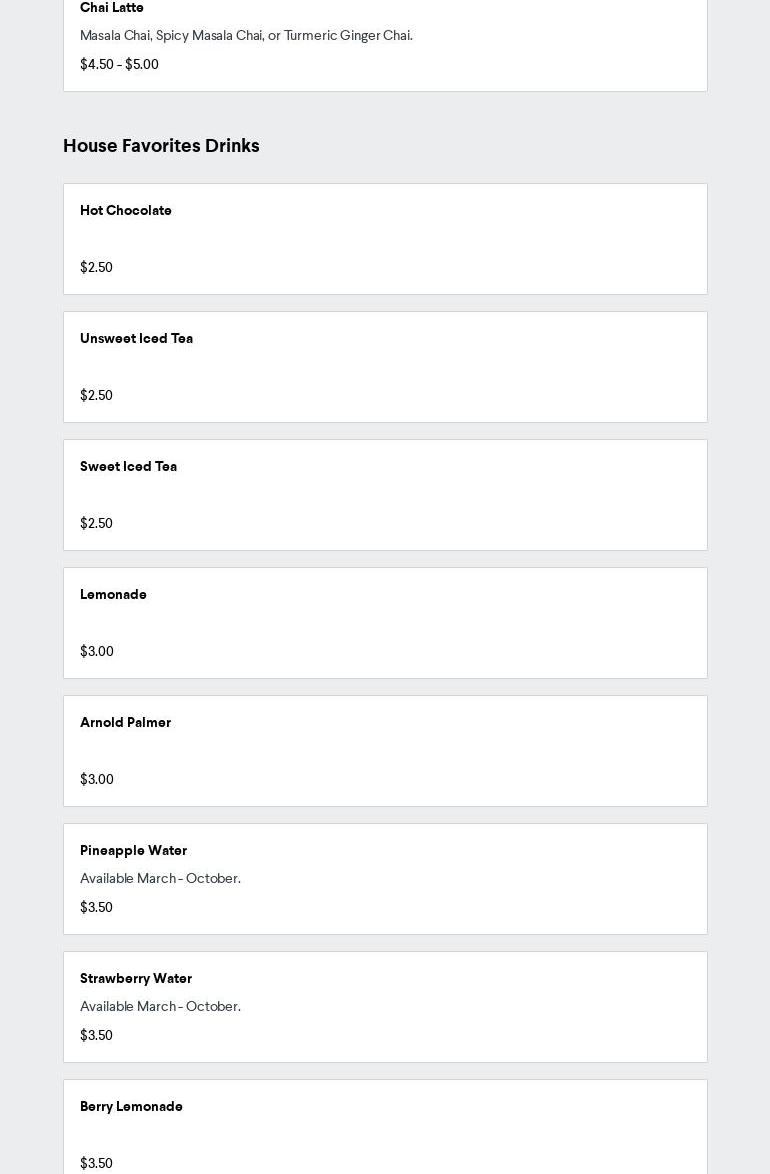Click the Chai Latte price range $4.50 - $5.00
The height and width of the screenshot is (1174, 770).
point(119,65)
